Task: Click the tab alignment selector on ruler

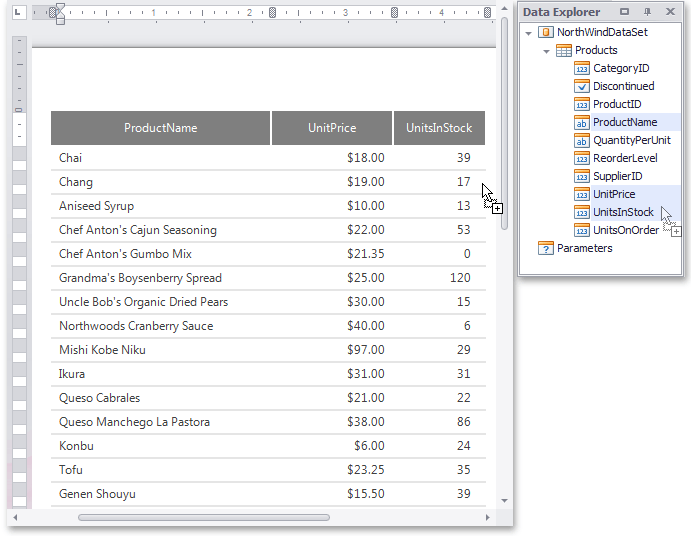Action: [17, 12]
